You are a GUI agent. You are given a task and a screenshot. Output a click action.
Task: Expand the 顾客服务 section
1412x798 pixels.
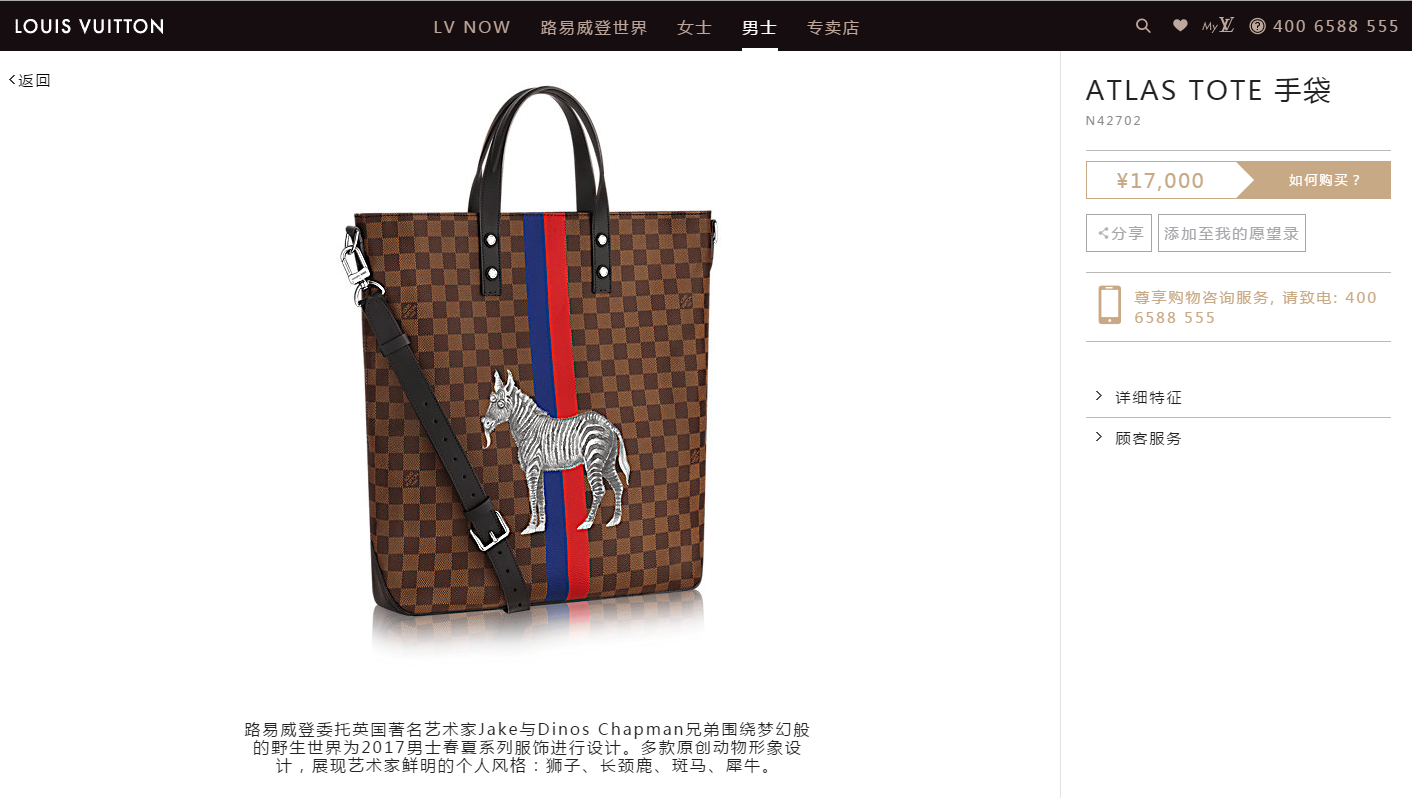(x=1238, y=438)
